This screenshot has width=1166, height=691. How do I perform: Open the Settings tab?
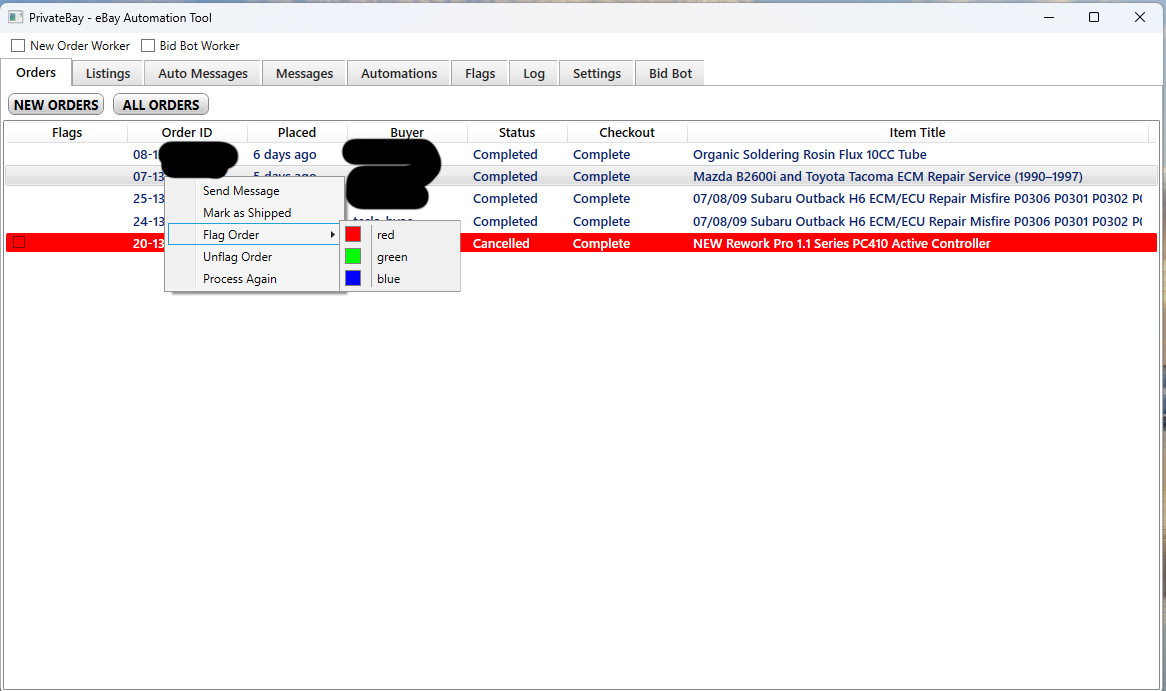point(597,74)
